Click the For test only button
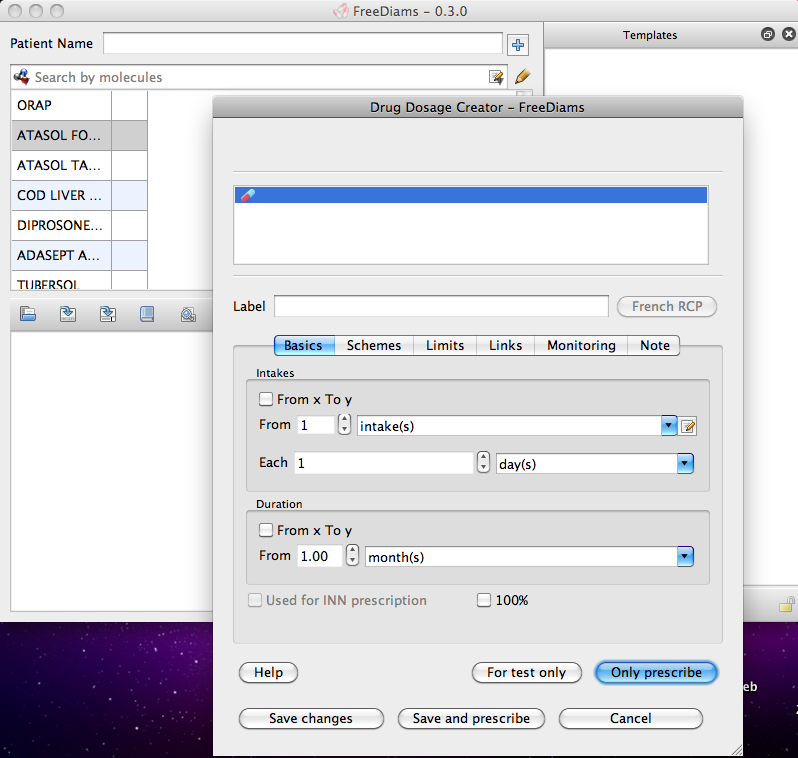This screenshot has width=798, height=758. tap(526, 672)
